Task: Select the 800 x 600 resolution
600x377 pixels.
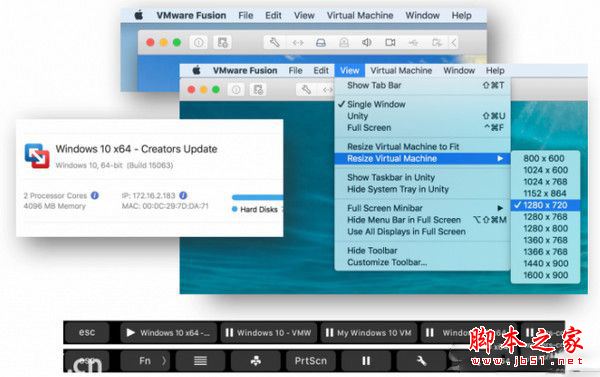Action: pyautogui.click(x=545, y=158)
